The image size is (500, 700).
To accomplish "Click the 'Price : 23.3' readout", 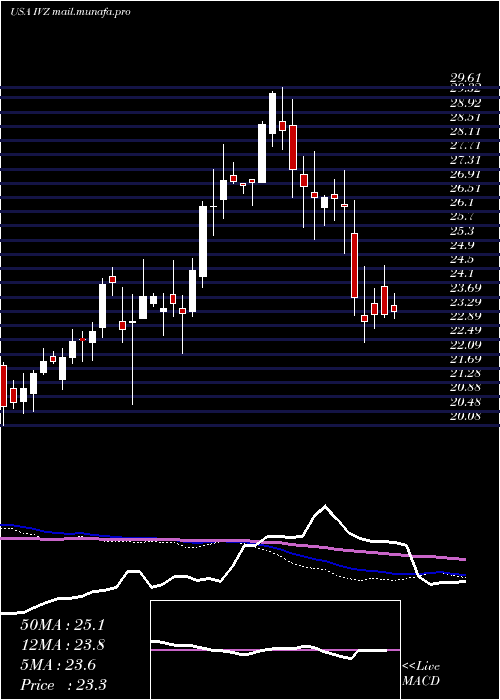I will coord(63,684).
